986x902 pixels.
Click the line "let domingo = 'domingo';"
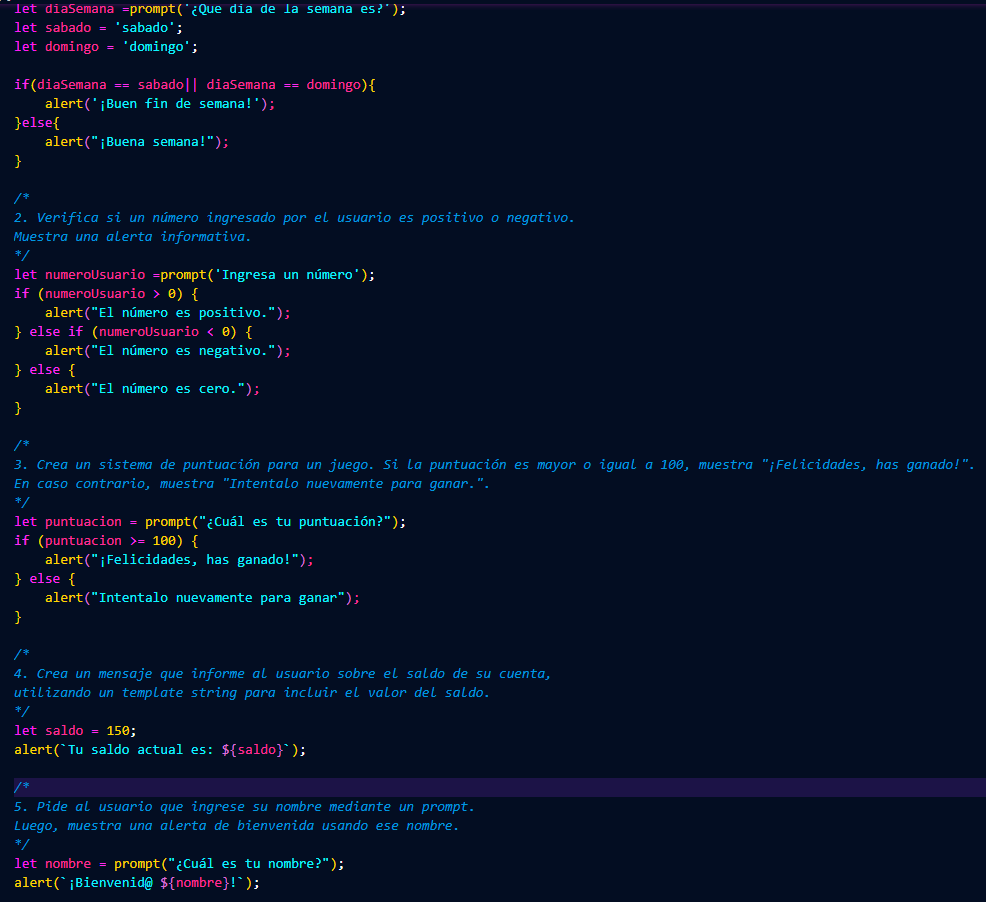(106, 47)
